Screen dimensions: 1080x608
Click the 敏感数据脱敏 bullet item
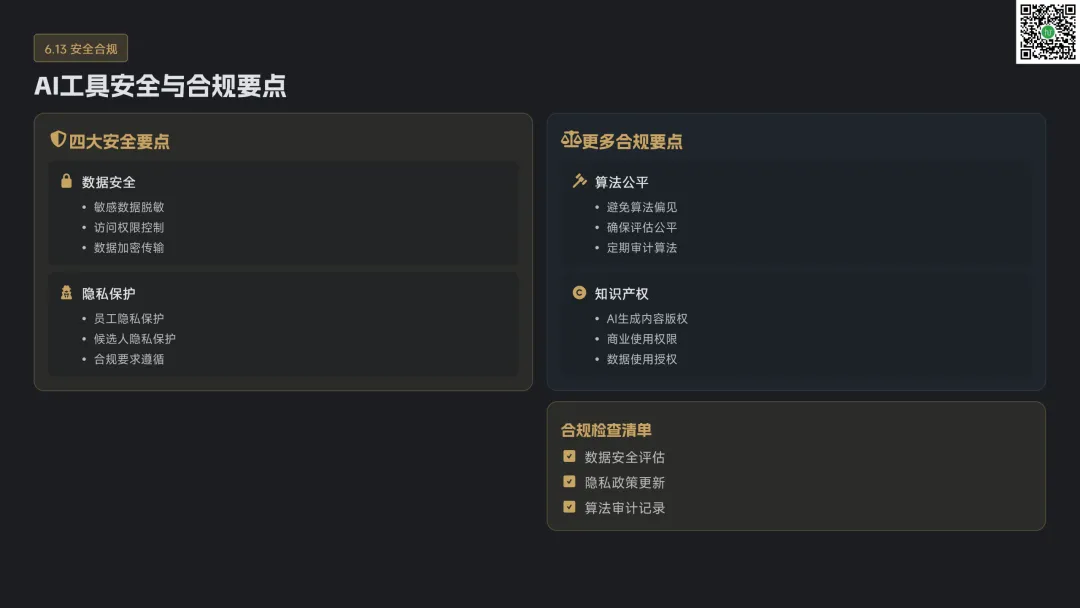129,207
